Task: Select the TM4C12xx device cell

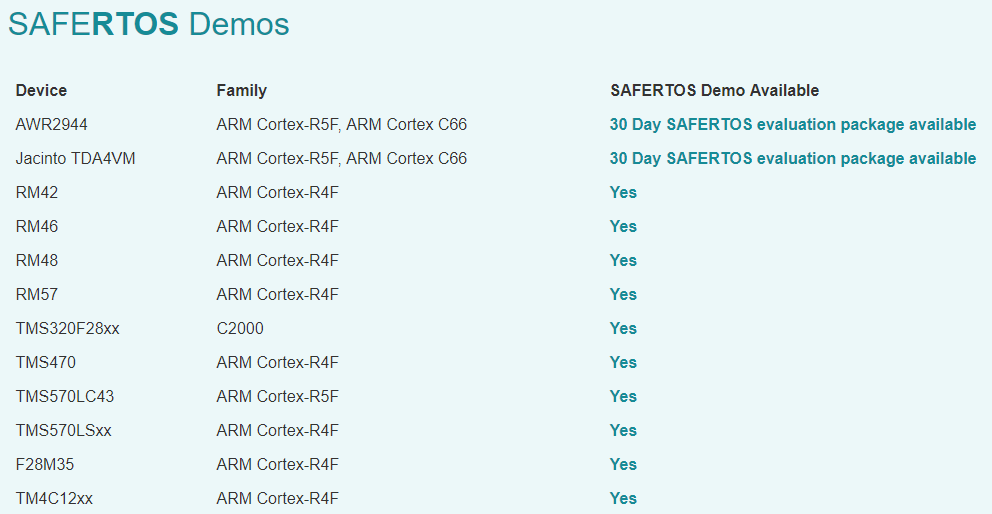Action: coord(54,498)
